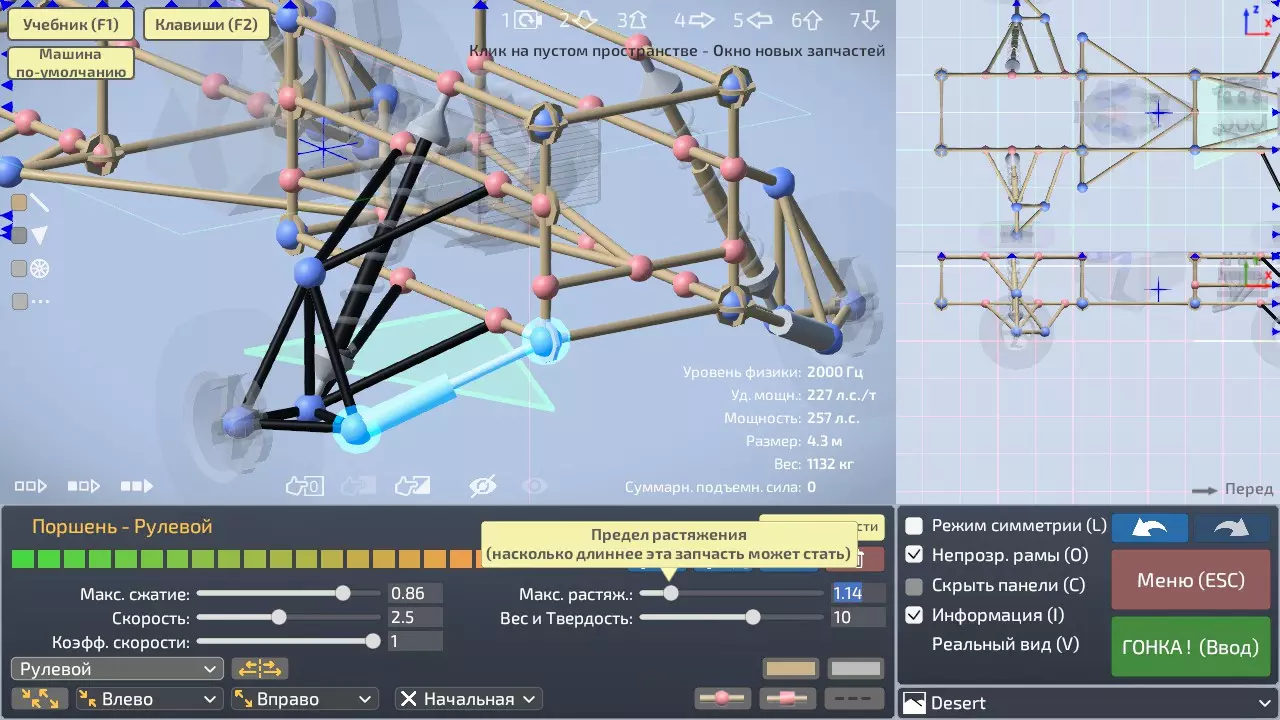
Task: Start the race with ГОНКА! (Ввод)
Action: 1191,647
